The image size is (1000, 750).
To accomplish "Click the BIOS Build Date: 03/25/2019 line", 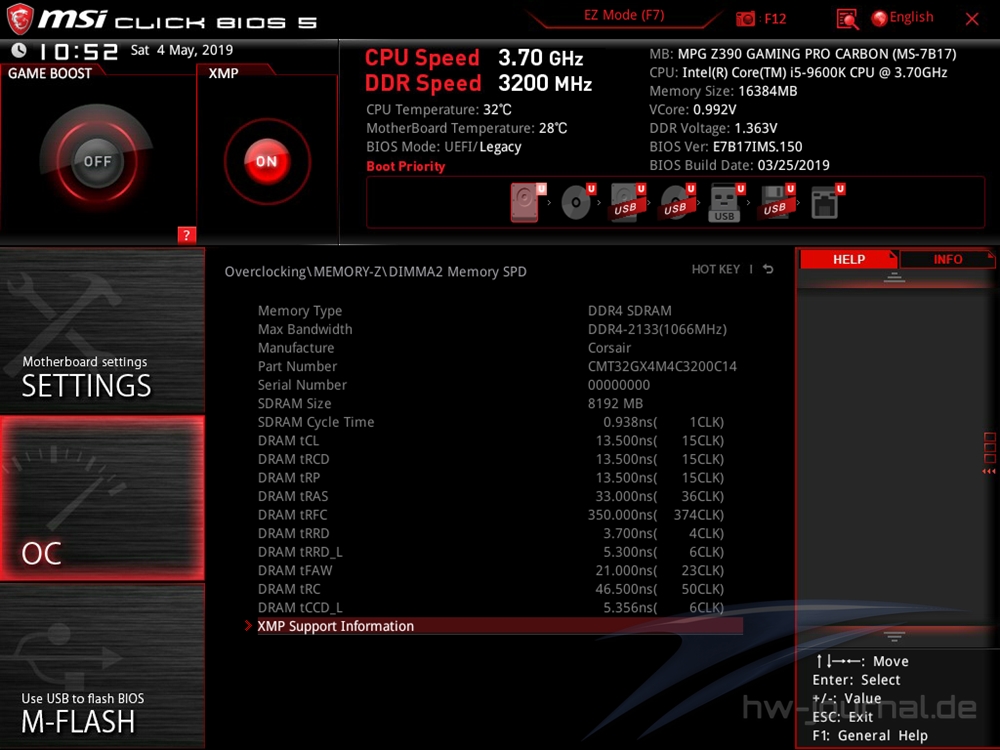I will [739, 165].
